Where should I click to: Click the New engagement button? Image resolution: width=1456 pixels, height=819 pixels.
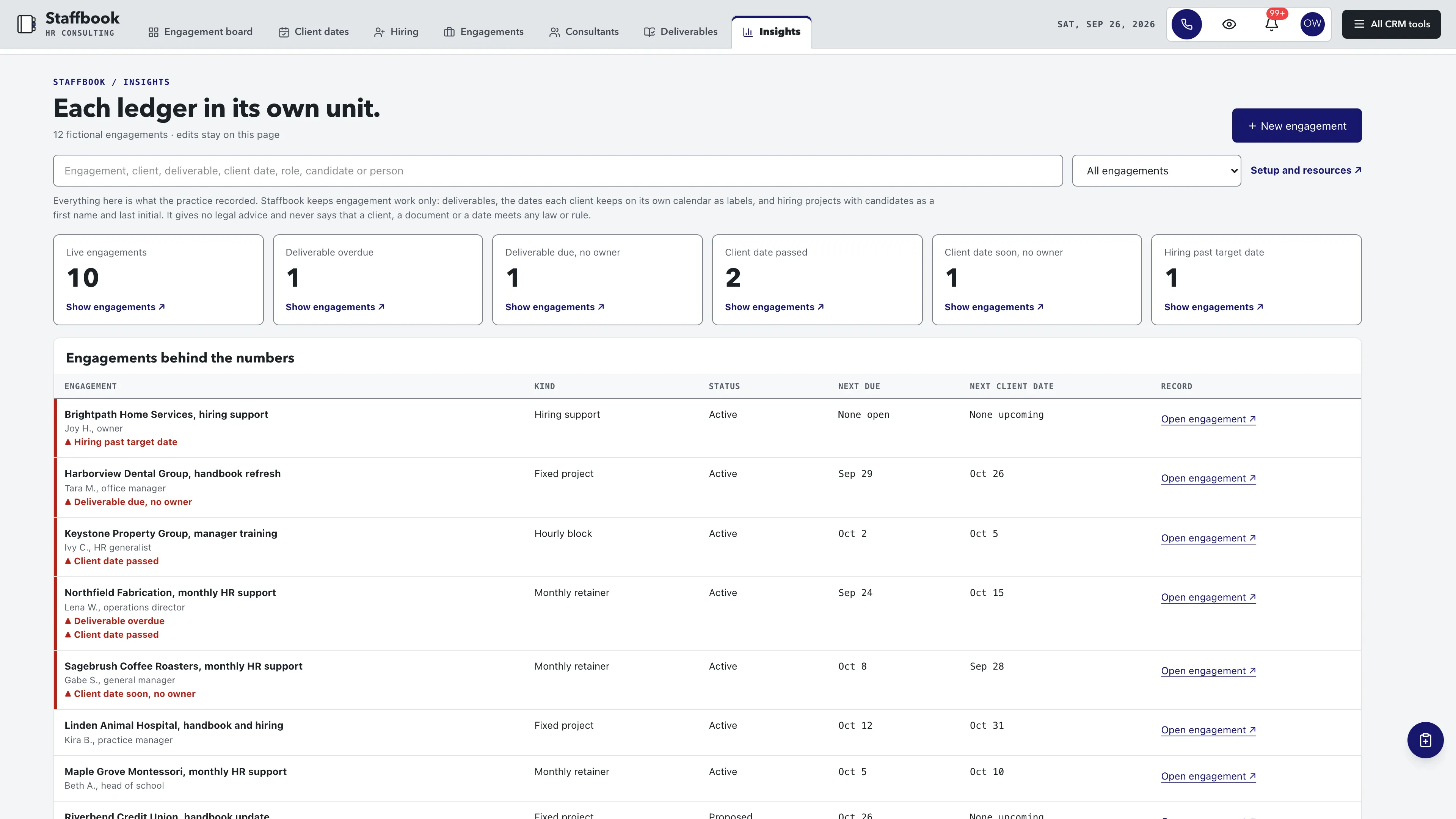1297,126
